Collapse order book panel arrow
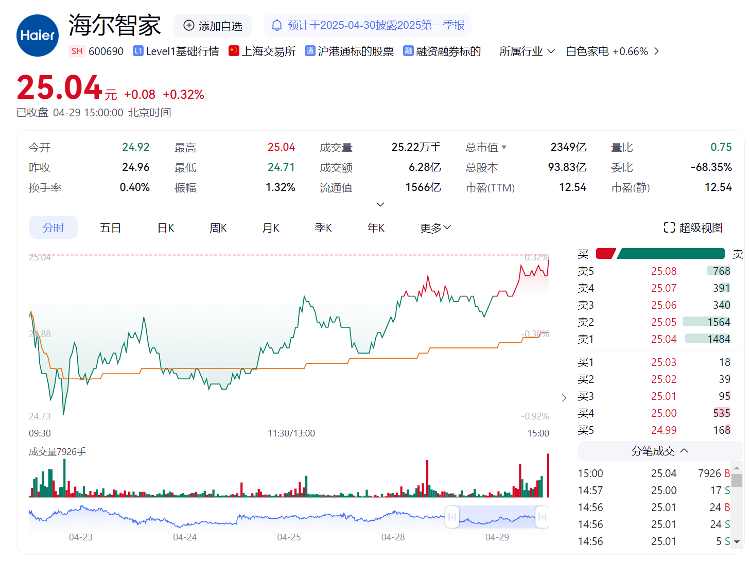 click(564, 397)
